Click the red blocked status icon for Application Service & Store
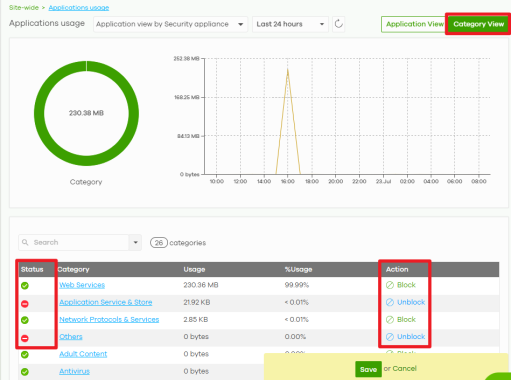Screen dimensions: 511x380 coord(25,304)
